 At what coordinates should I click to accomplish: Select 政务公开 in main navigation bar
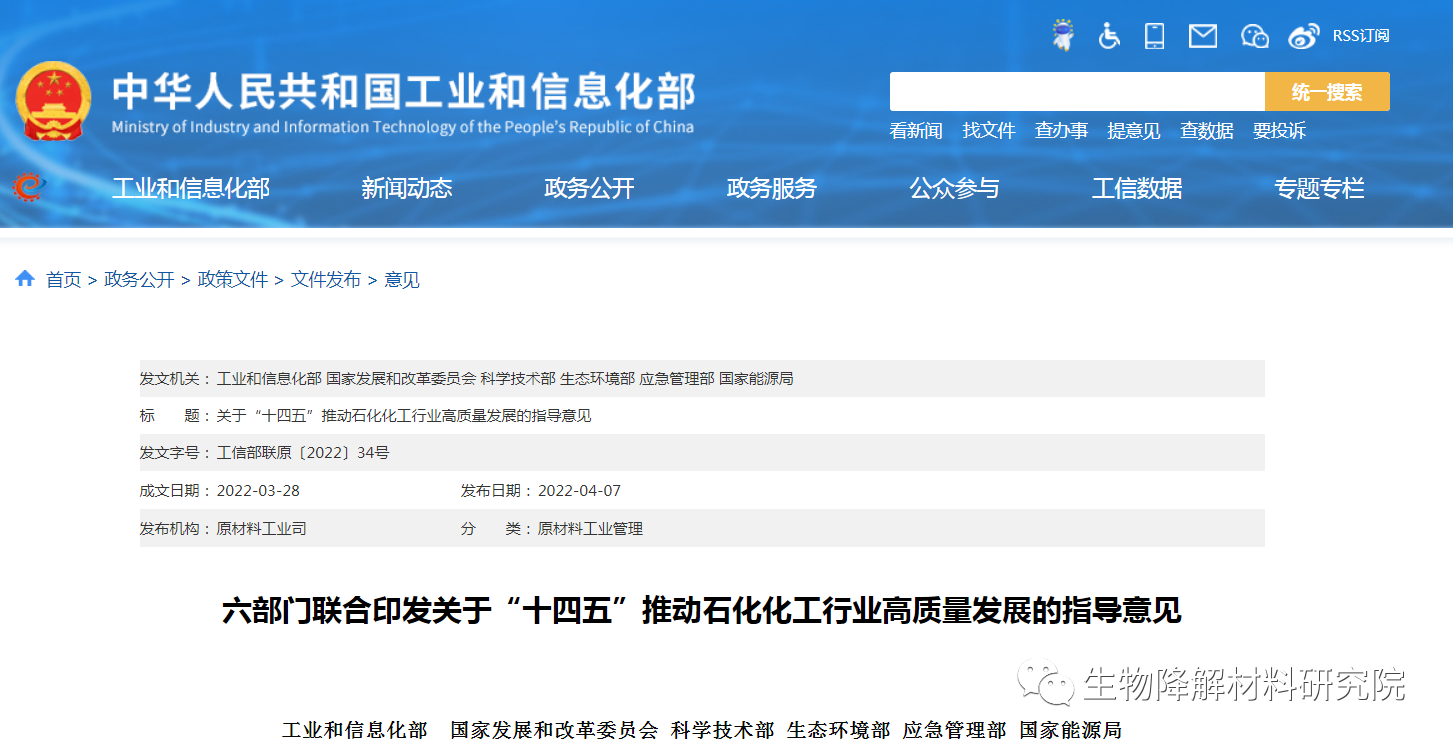click(x=589, y=188)
